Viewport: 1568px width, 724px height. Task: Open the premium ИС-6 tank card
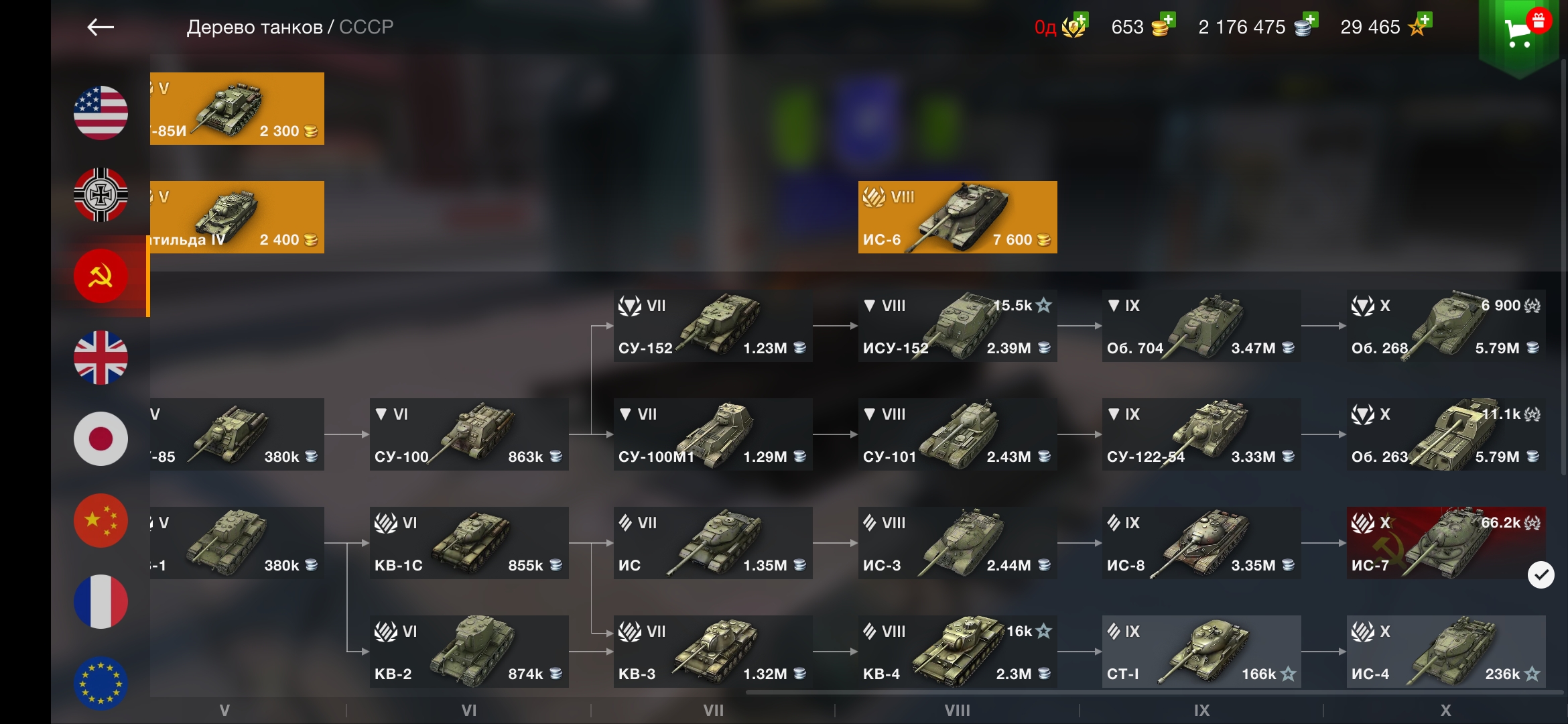[x=958, y=217]
